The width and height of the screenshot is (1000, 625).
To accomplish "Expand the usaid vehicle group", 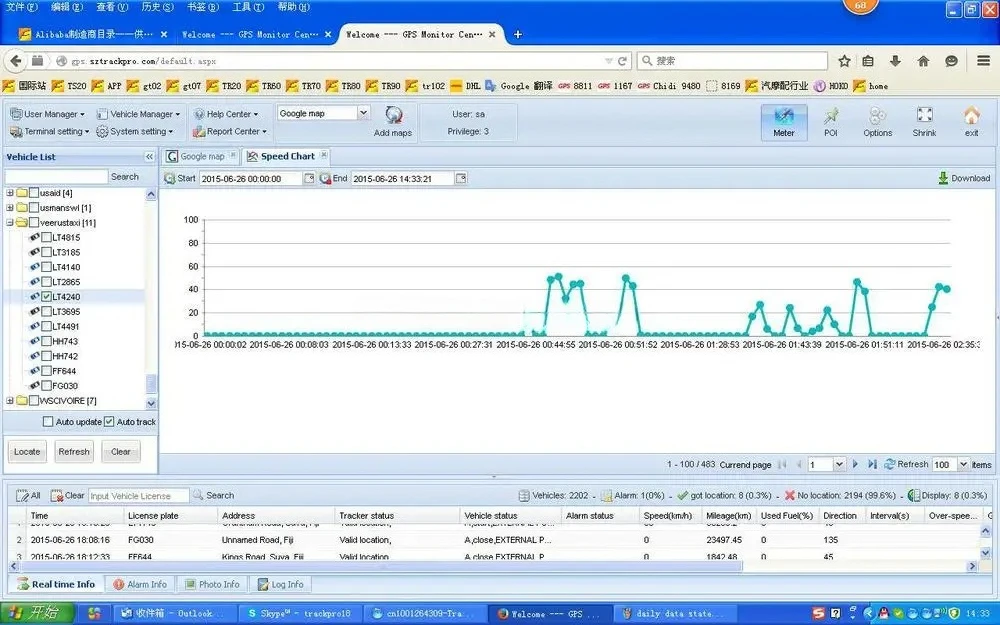I will 11,193.
